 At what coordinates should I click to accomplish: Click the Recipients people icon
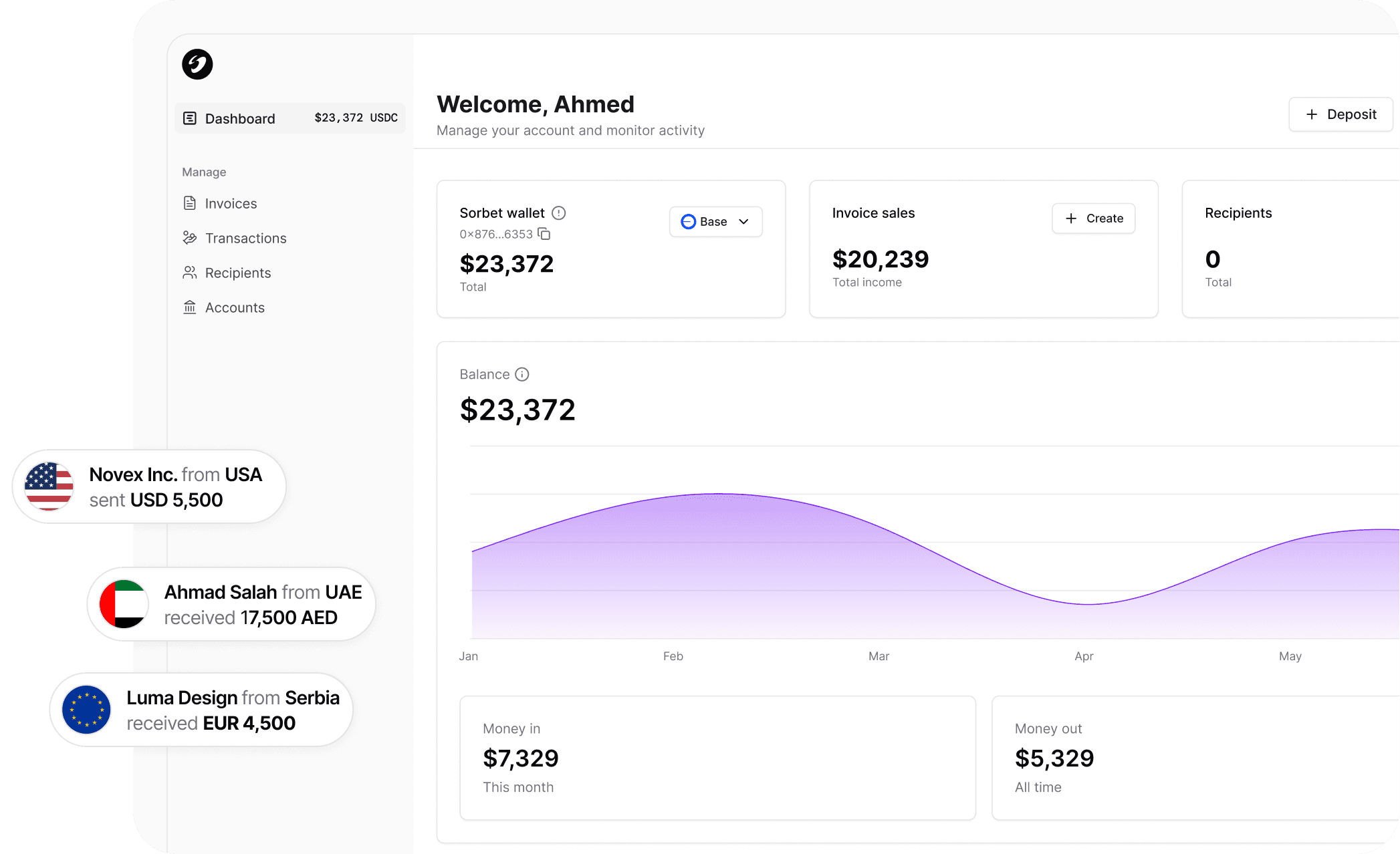(x=190, y=273)
